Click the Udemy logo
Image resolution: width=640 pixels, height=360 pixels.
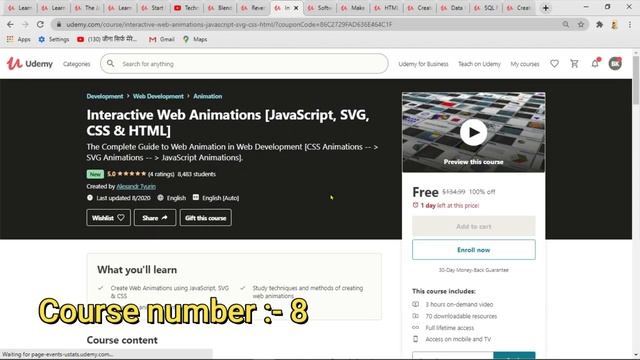(29, 64)
